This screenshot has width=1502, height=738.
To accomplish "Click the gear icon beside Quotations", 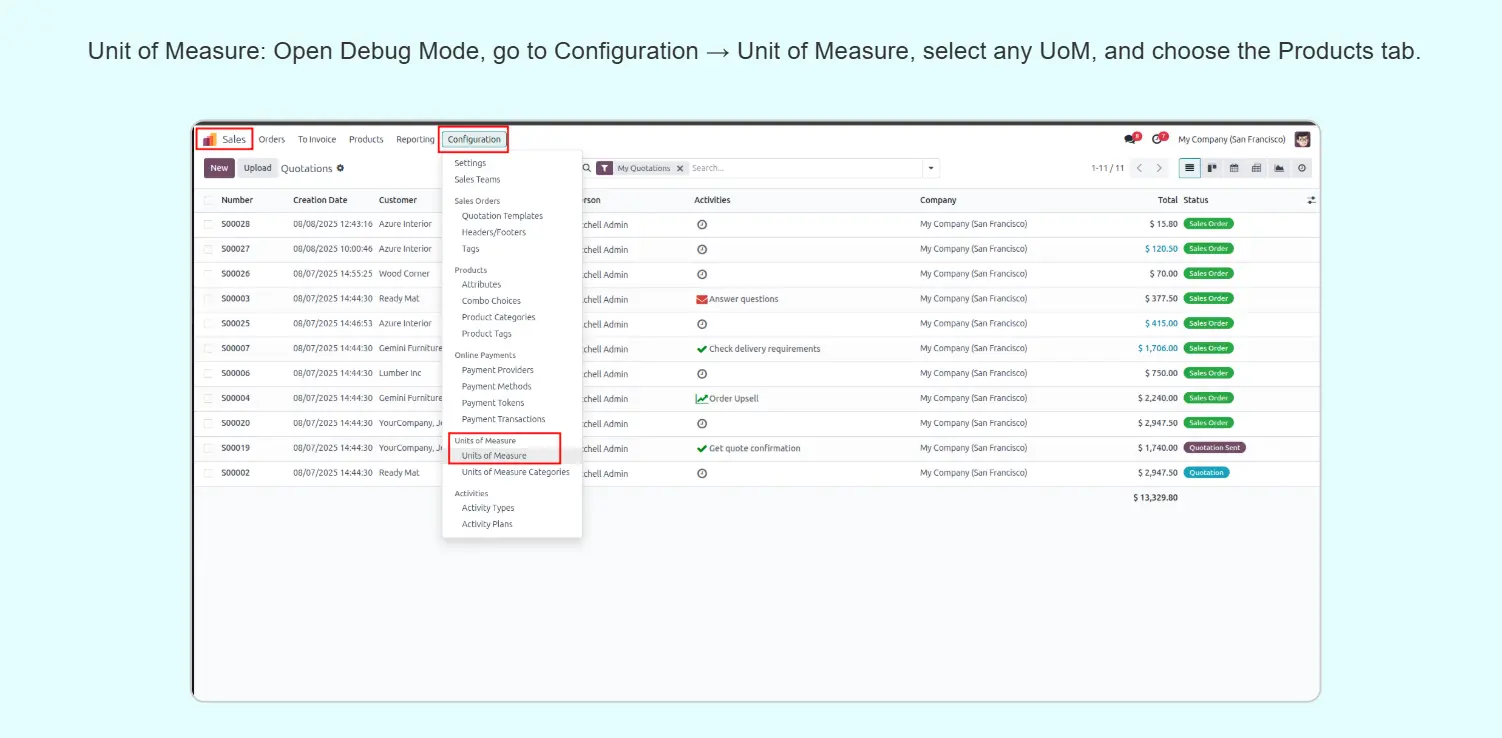I will 340,168.
